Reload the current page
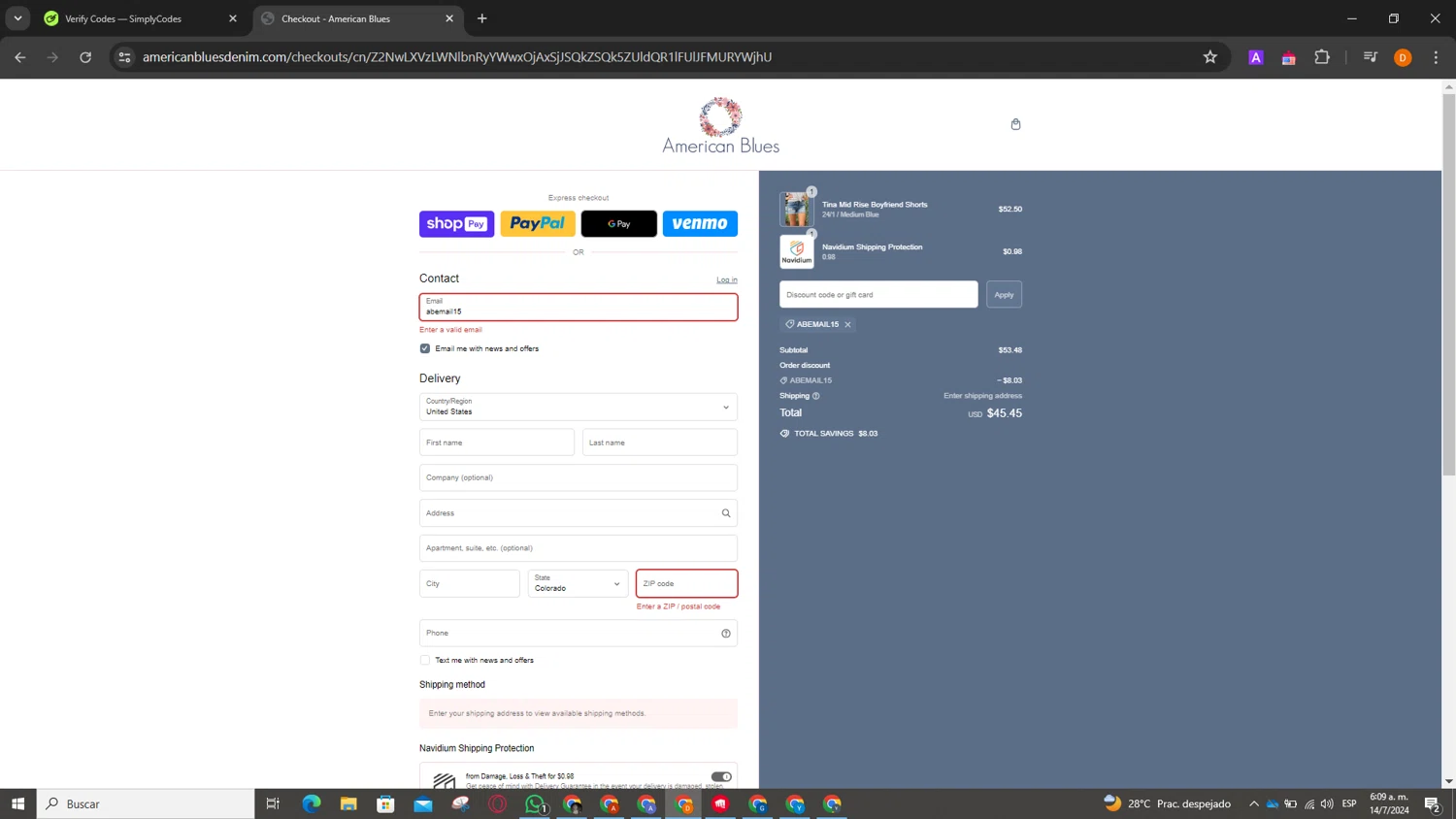The width and height of the screenshot is (1456, 819). (x=85, y=57)
